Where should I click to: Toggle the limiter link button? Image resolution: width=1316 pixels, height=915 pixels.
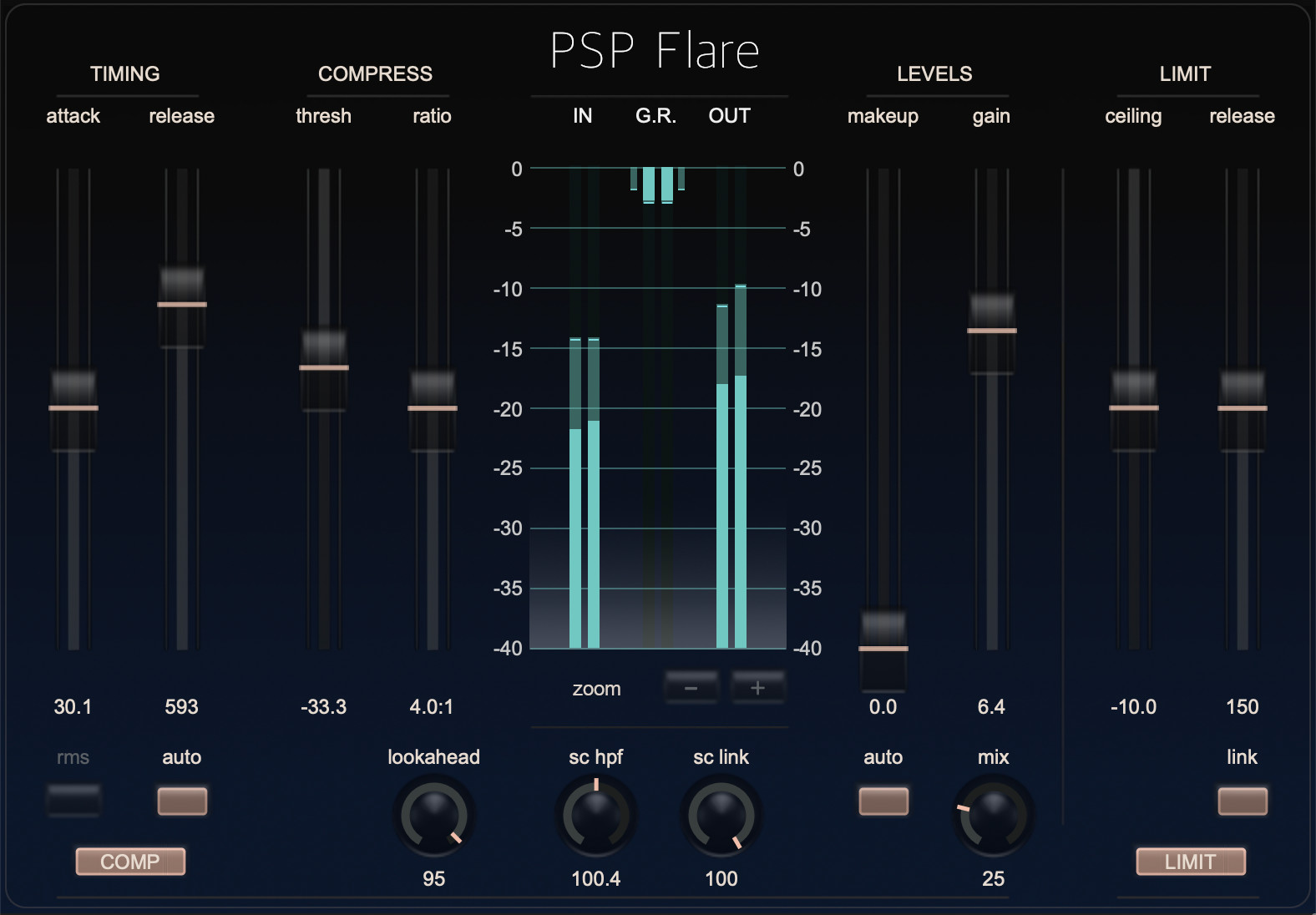tap(1242, 801)
